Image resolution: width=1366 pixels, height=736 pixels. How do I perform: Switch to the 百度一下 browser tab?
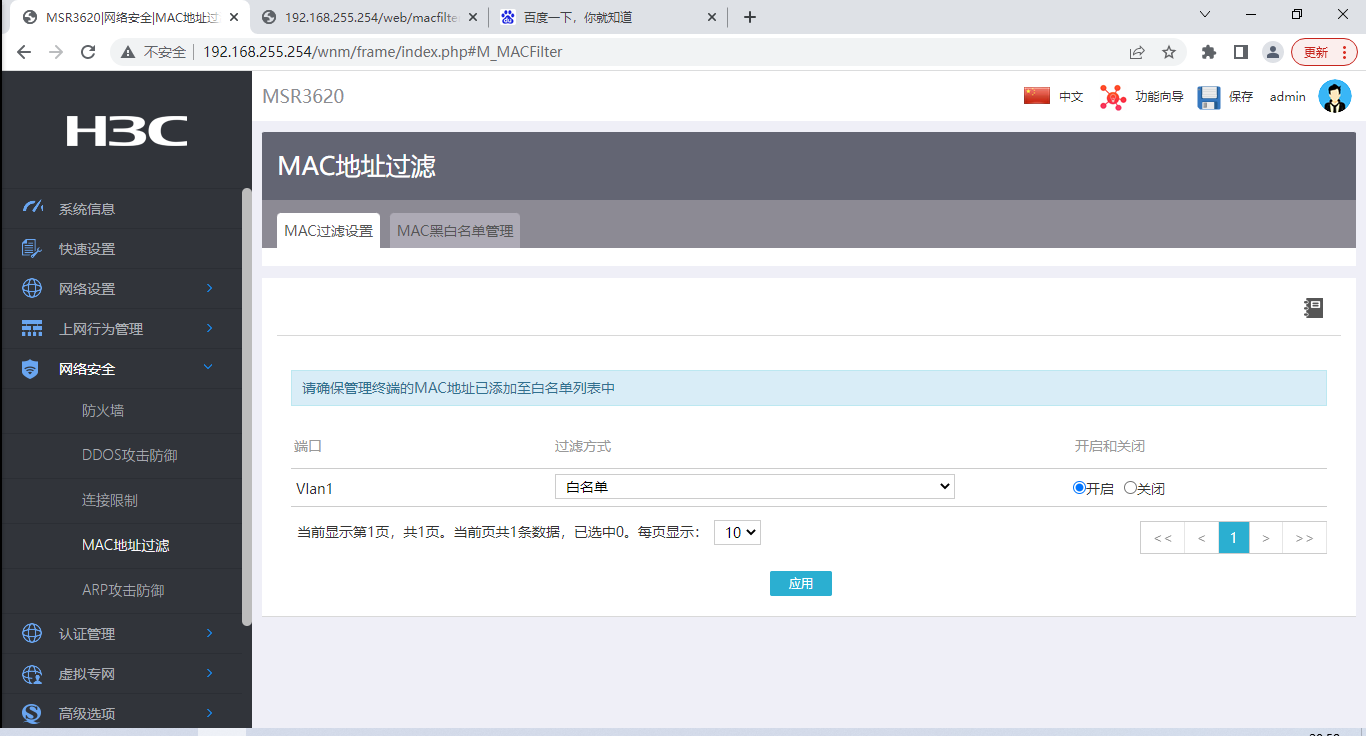609,17
